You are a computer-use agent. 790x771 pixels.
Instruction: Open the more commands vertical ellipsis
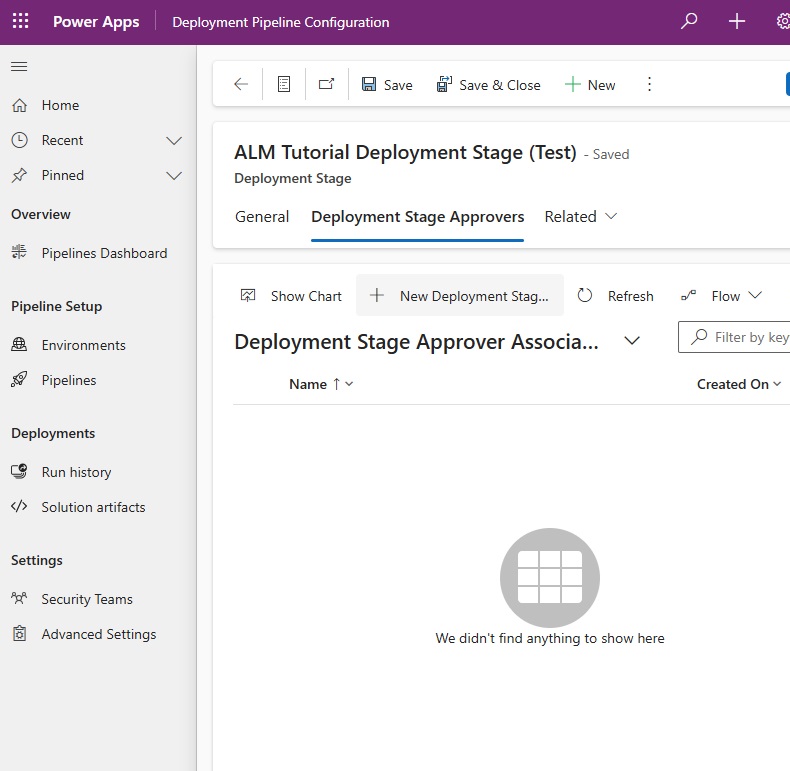649,84
